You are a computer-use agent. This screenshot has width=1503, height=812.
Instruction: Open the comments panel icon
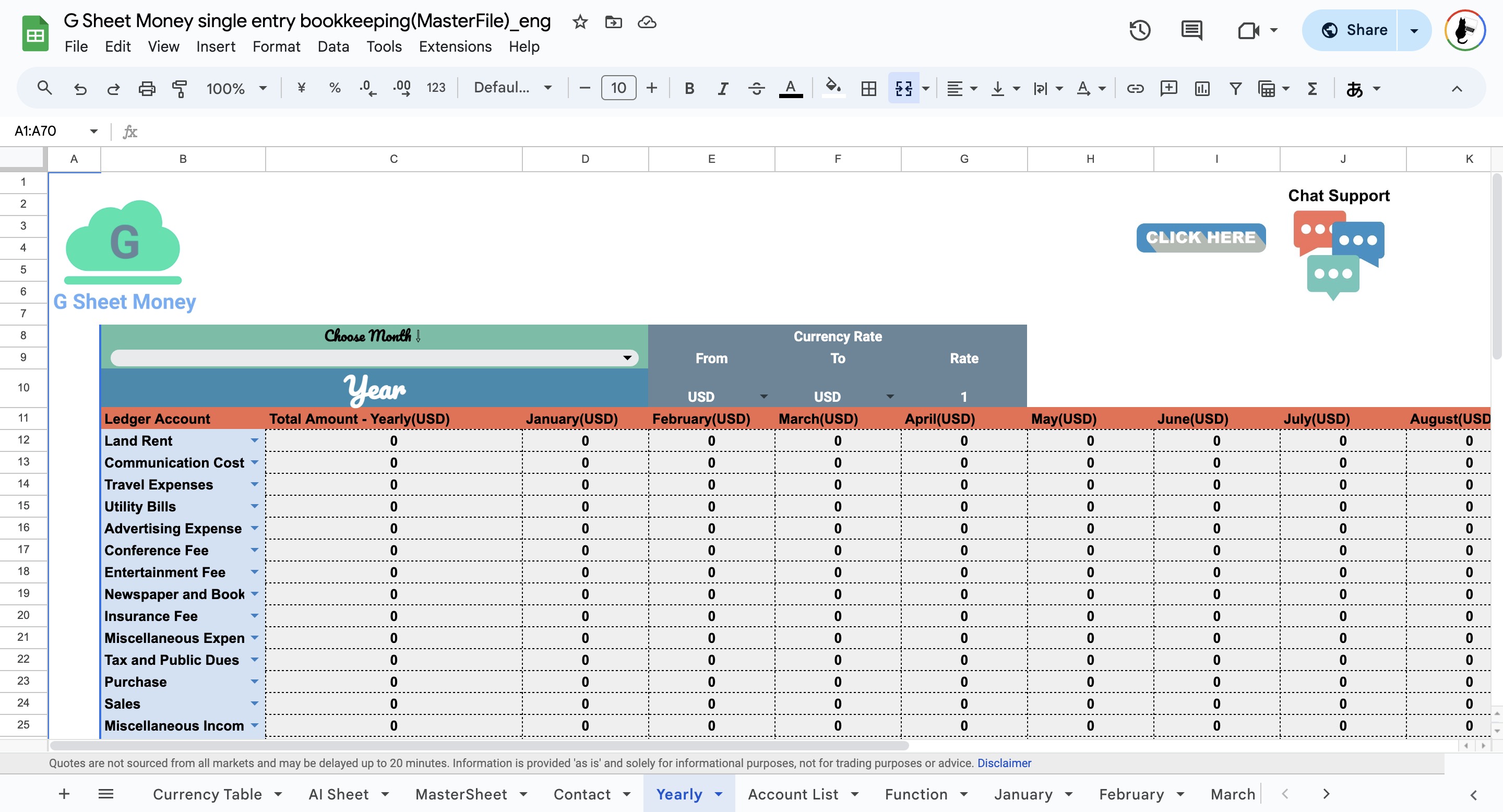point(1191,30)
